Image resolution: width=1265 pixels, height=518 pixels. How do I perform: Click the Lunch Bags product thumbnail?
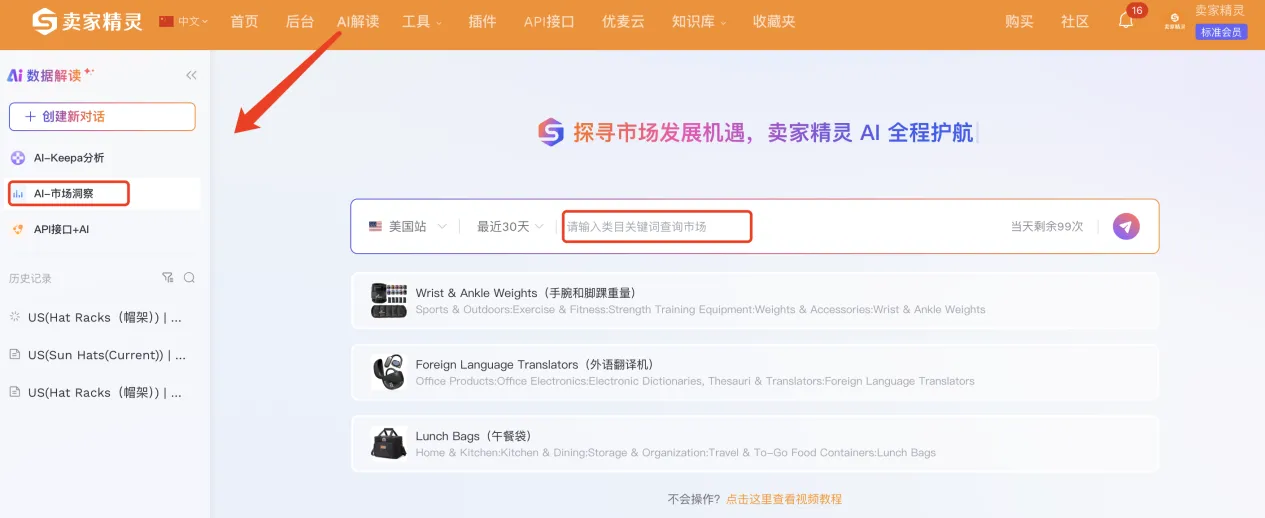(389, 443)
